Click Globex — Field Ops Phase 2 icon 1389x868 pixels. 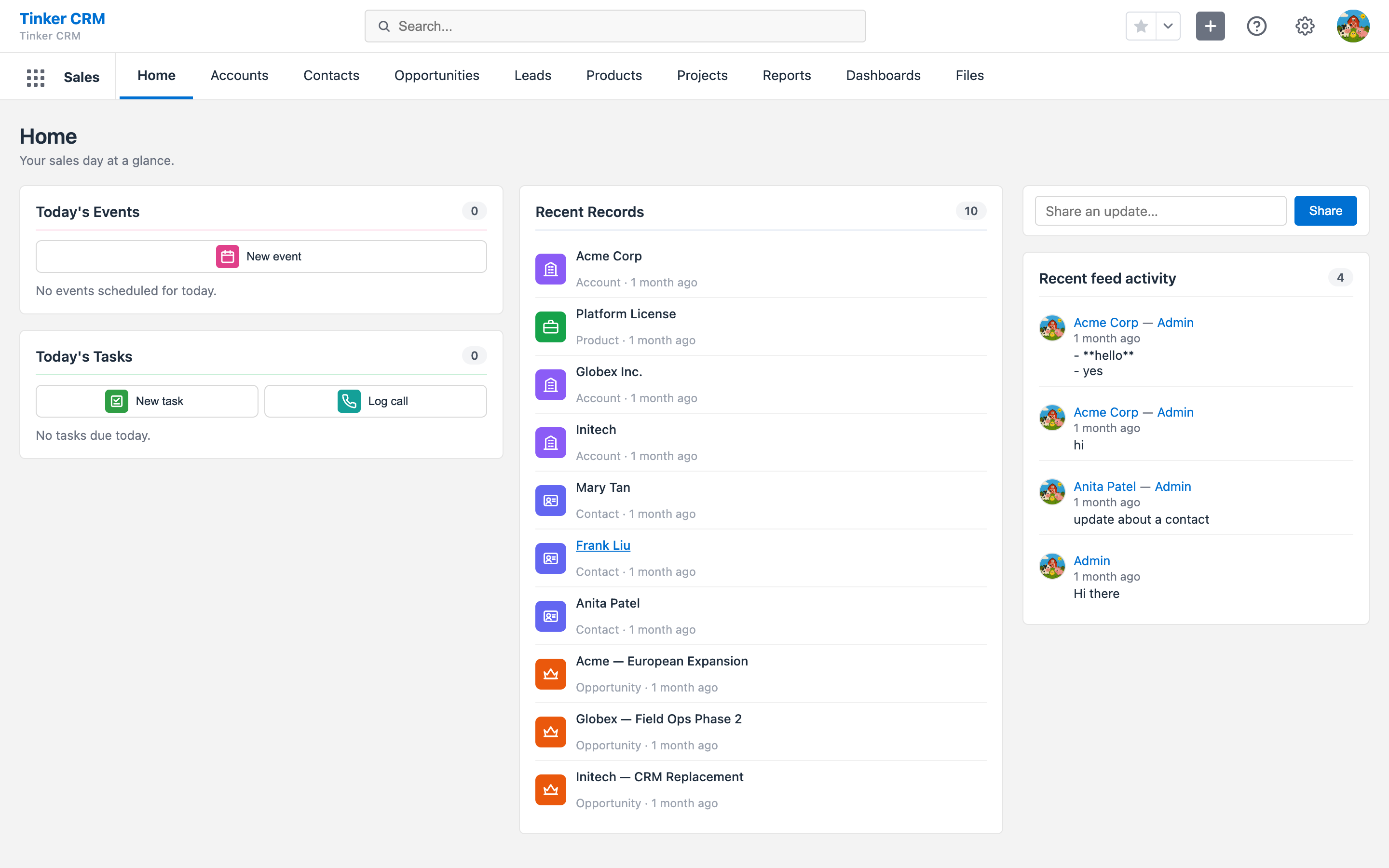point(550,732)
